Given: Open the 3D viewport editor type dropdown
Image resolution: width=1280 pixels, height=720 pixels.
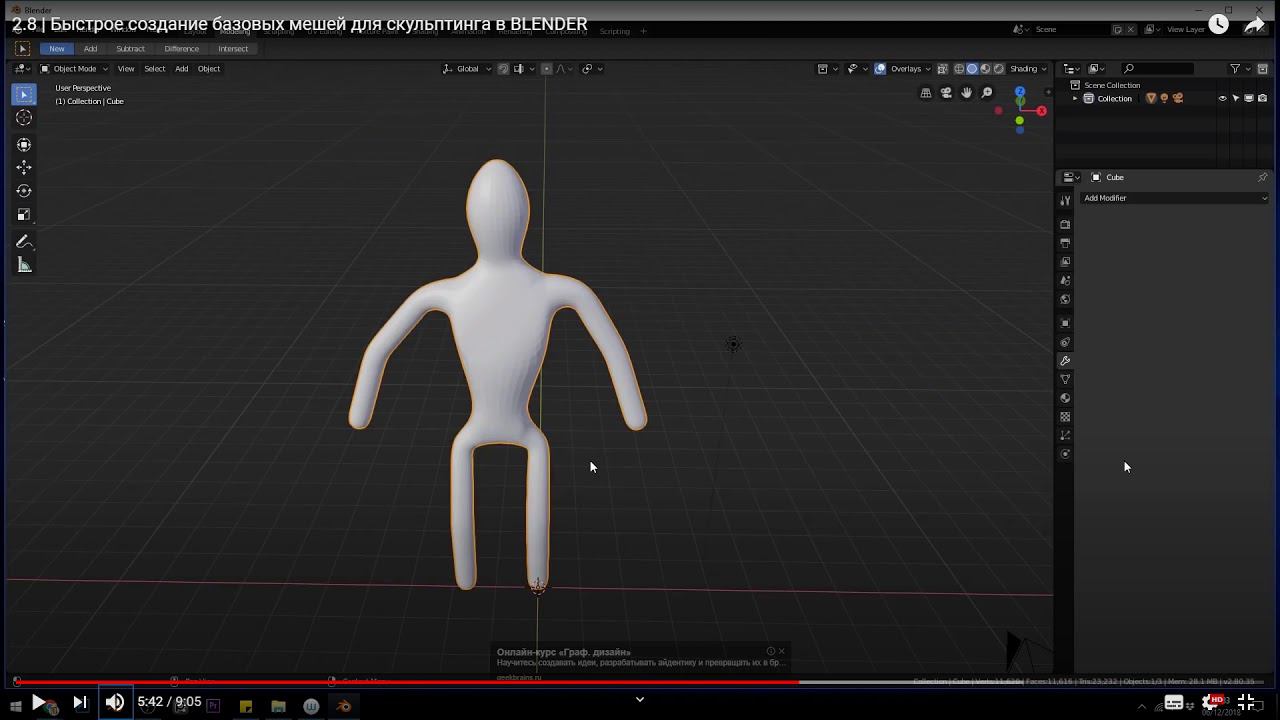Looking at the screenshot, I should click(x=22, y=69).
